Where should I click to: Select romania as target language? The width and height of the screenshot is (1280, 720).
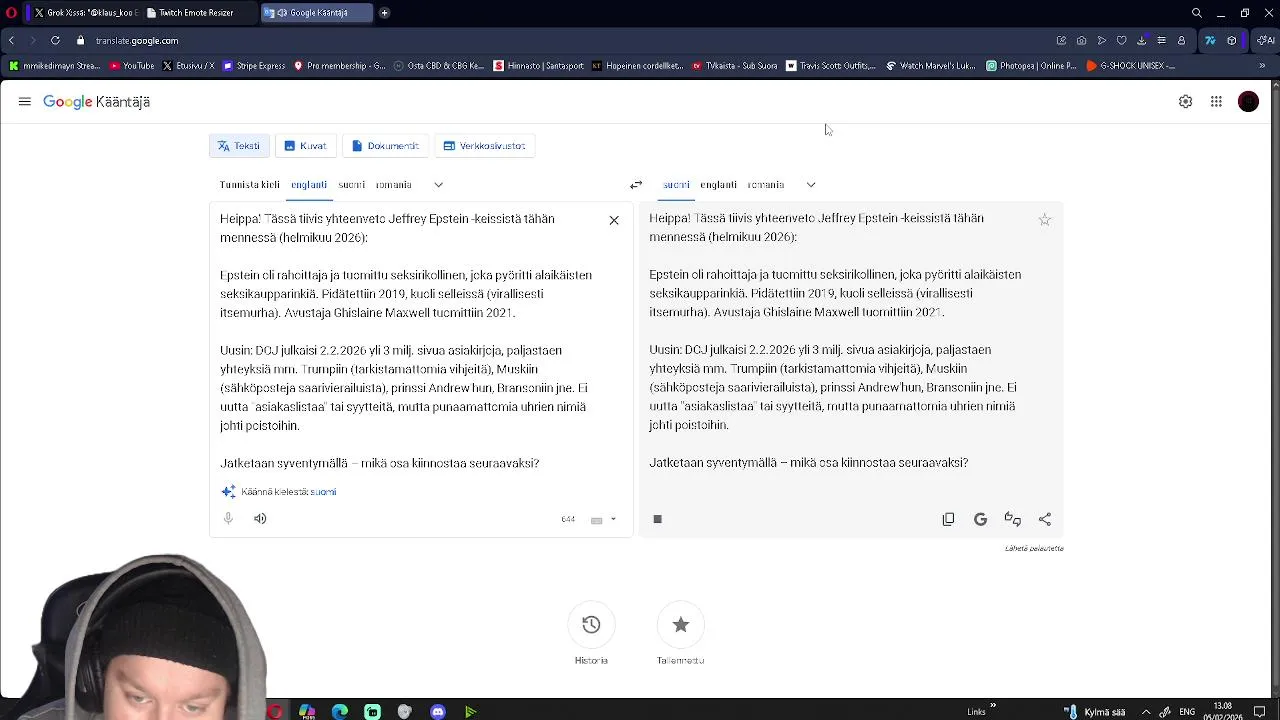765,185
